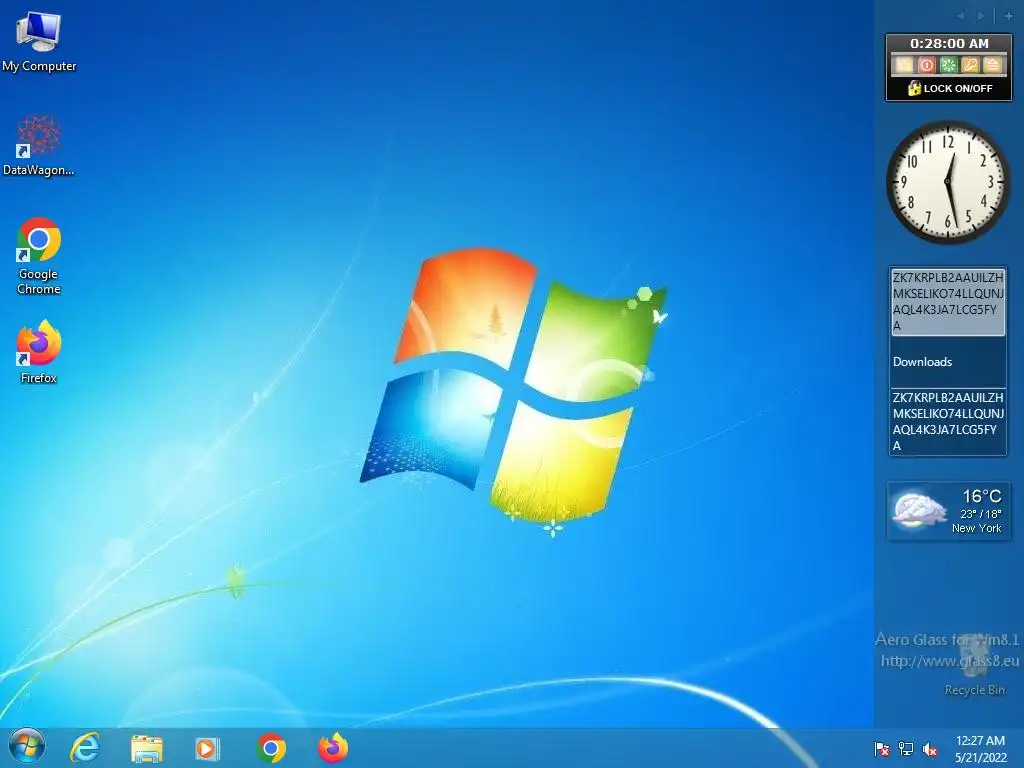Image resolution: width=1024 pixels, height=768 pixels.
Task: Launch Internet Explorer from the taskbar
Action: 85,748
